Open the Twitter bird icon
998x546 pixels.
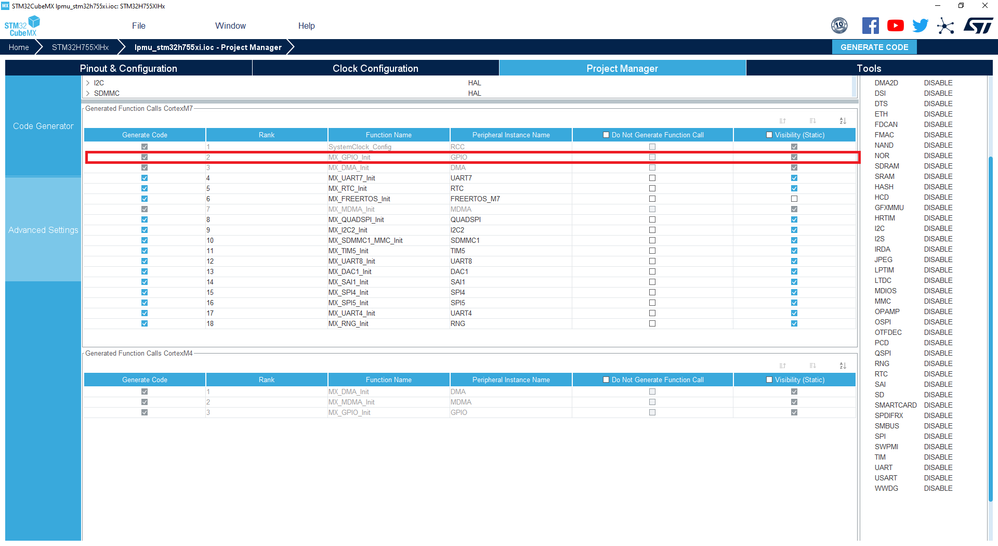point(920,25)
